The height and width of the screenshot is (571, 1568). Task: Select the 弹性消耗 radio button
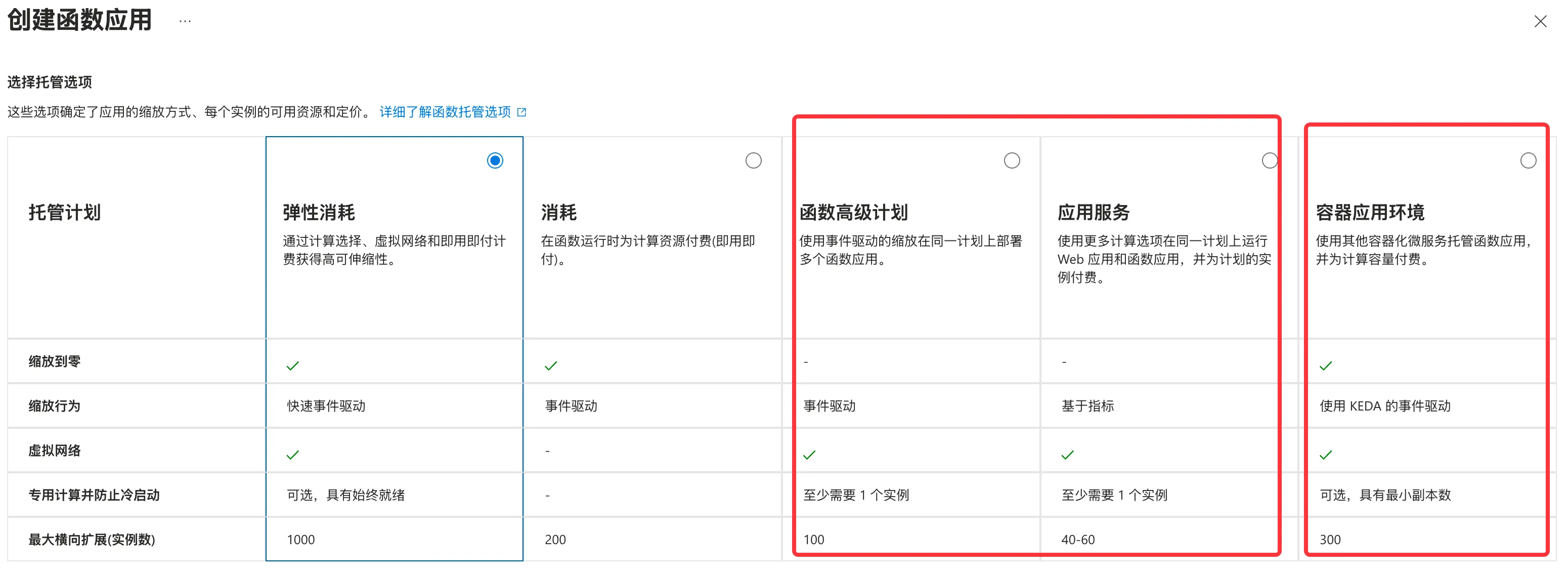tap(495, 160)
